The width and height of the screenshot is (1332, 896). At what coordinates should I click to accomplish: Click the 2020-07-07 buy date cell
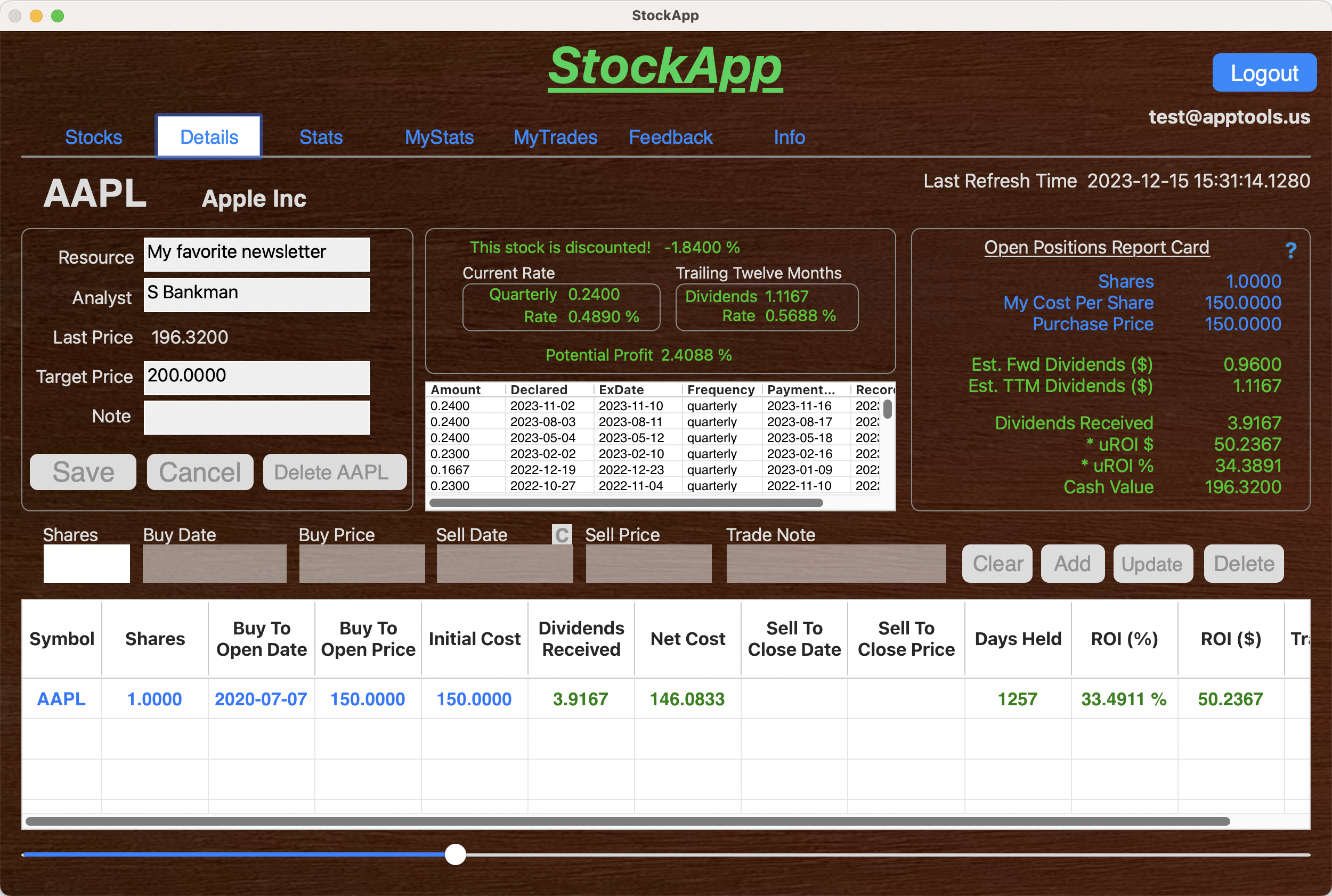[x=261, y=699]
